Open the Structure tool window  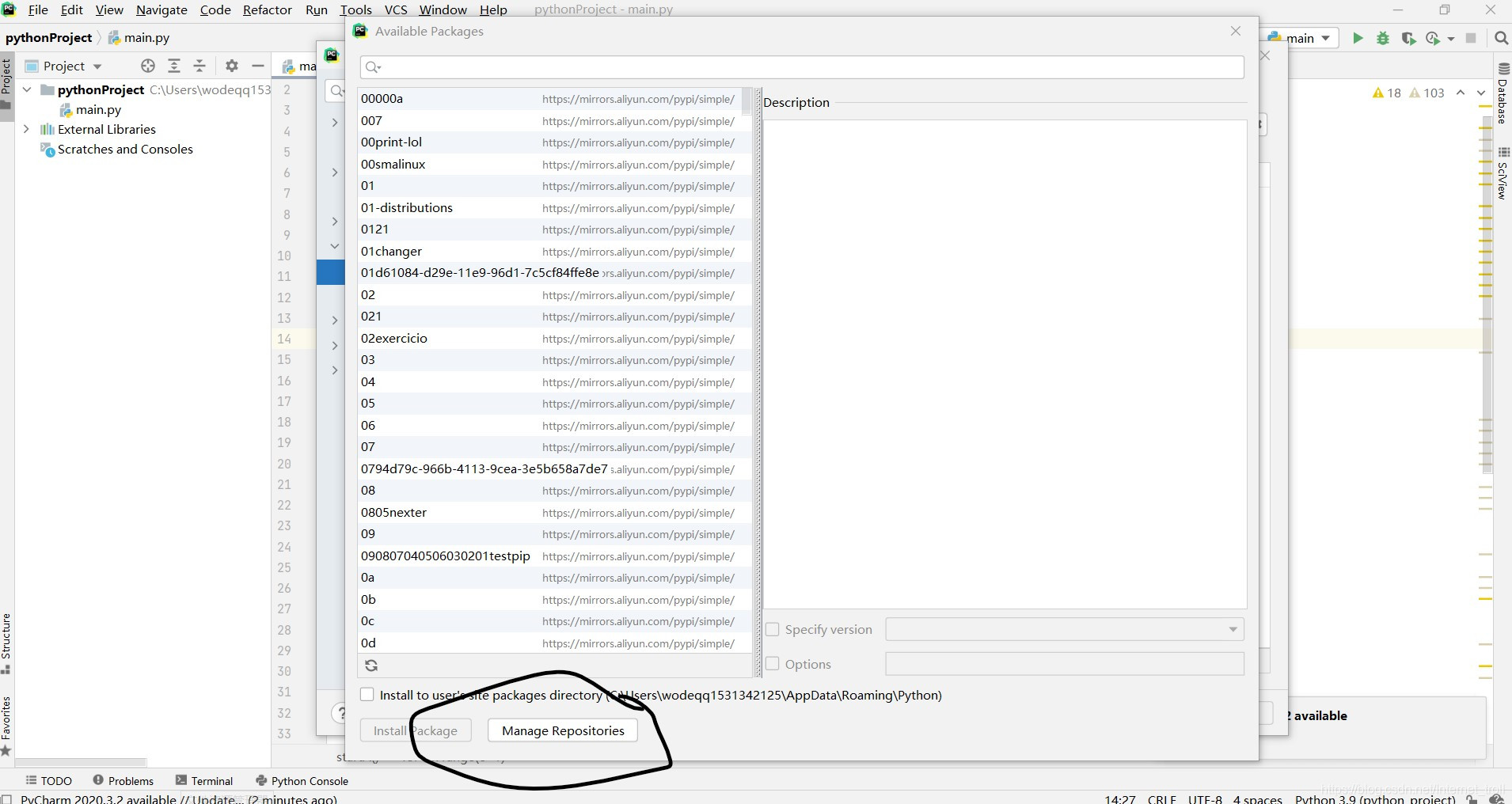pyautogui.click(x=6, y=643)
